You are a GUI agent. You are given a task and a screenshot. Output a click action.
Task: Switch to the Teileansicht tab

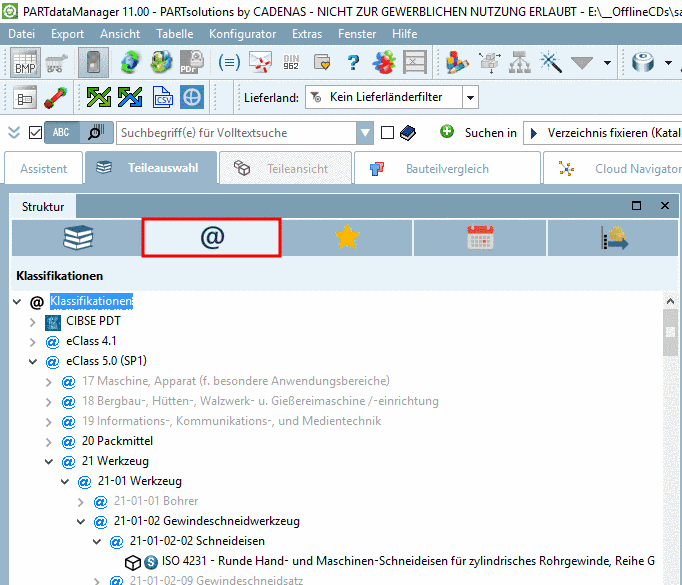point(285,168)
